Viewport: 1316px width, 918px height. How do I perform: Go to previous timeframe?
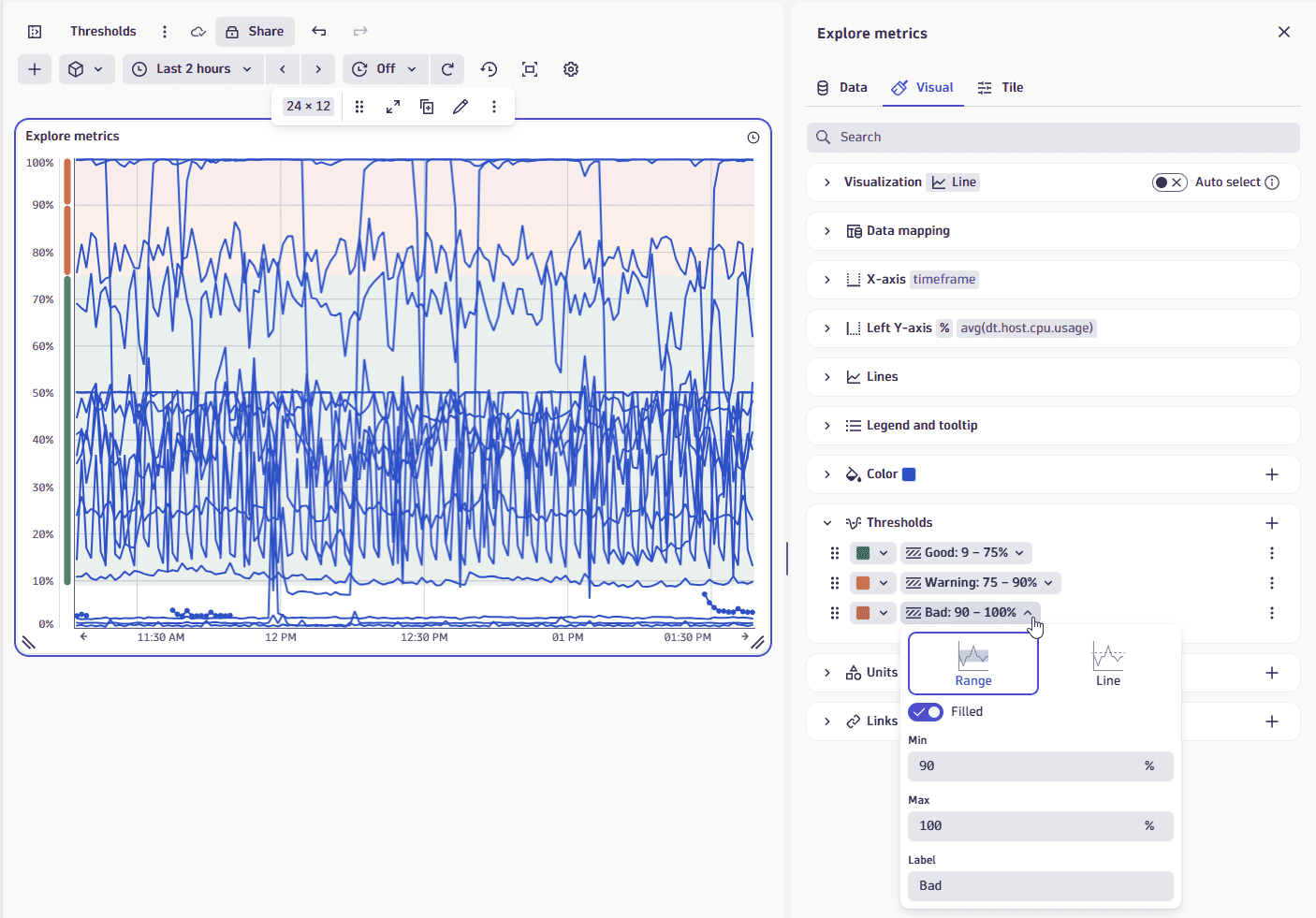(x=283, y=69)
